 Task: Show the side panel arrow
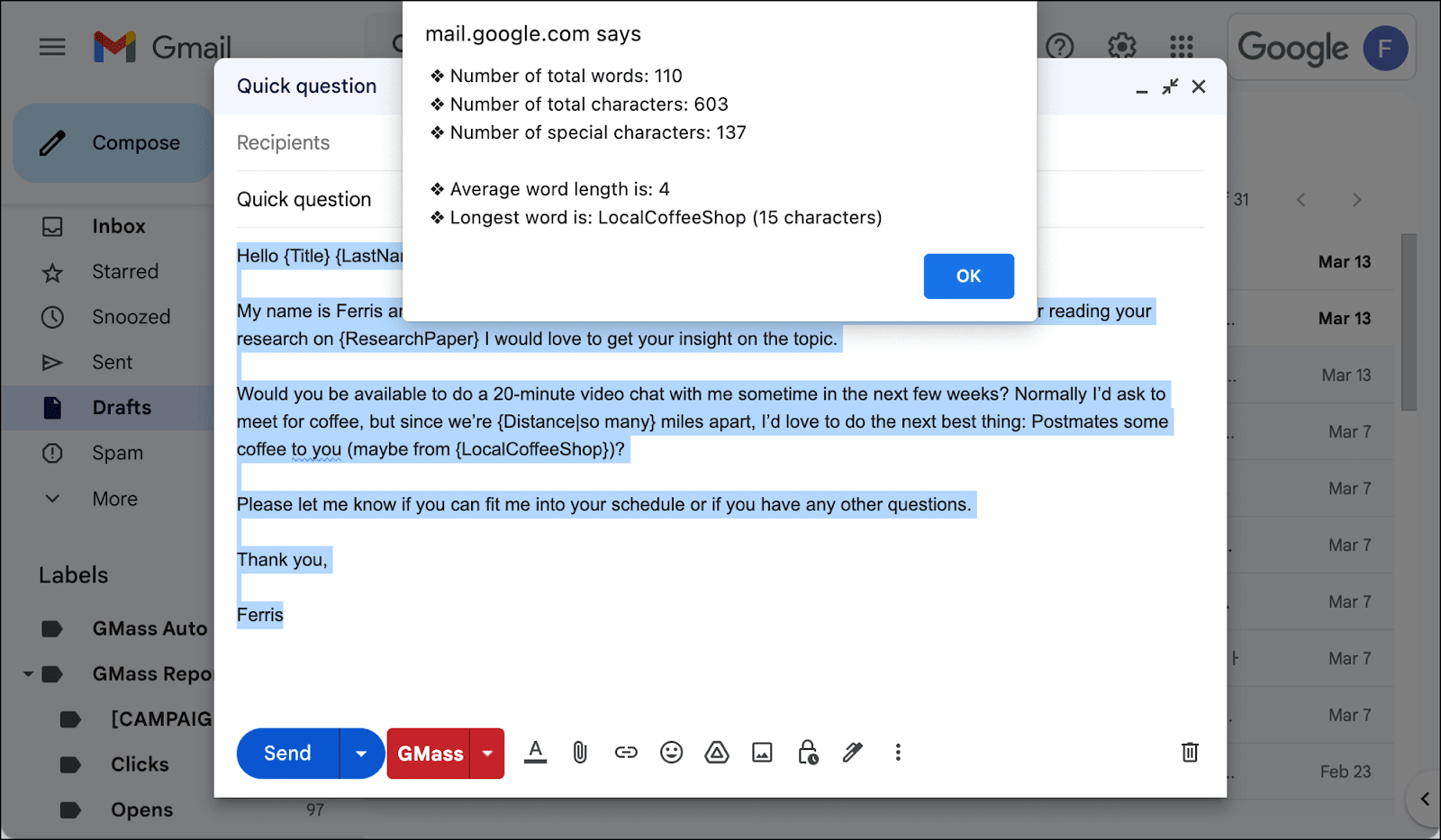click(x=1425, y=799)
